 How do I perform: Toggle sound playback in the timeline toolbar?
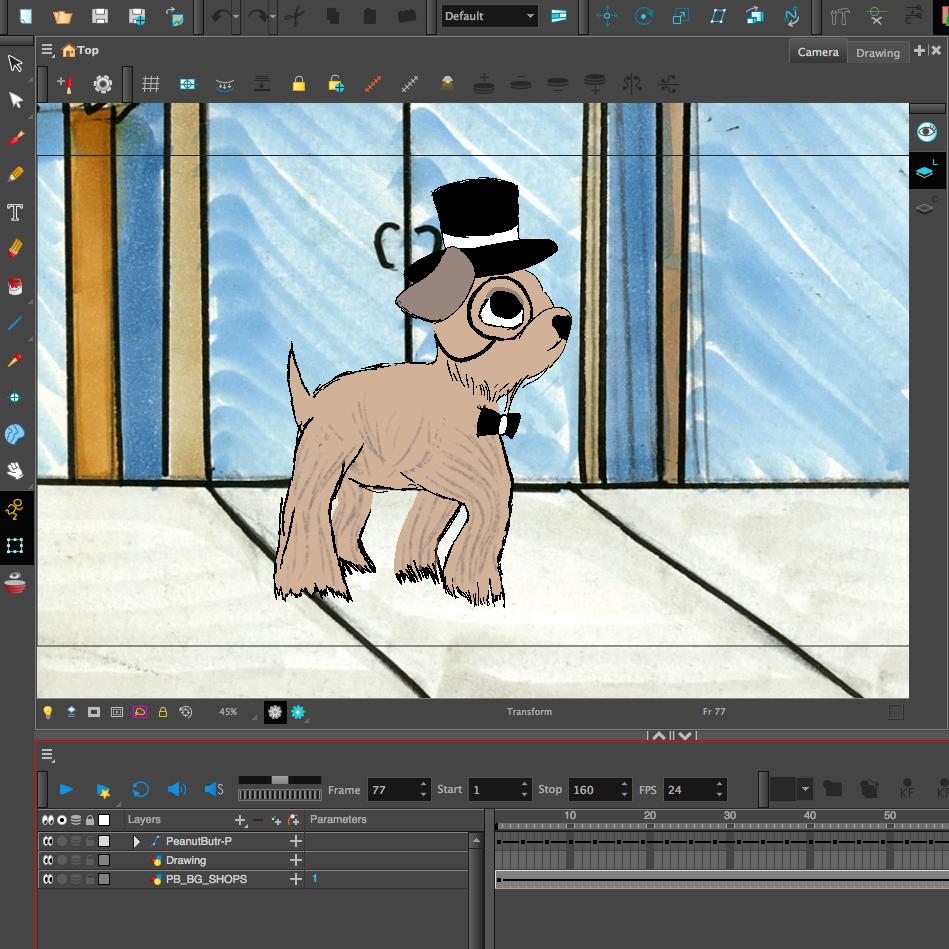point(177,789)
